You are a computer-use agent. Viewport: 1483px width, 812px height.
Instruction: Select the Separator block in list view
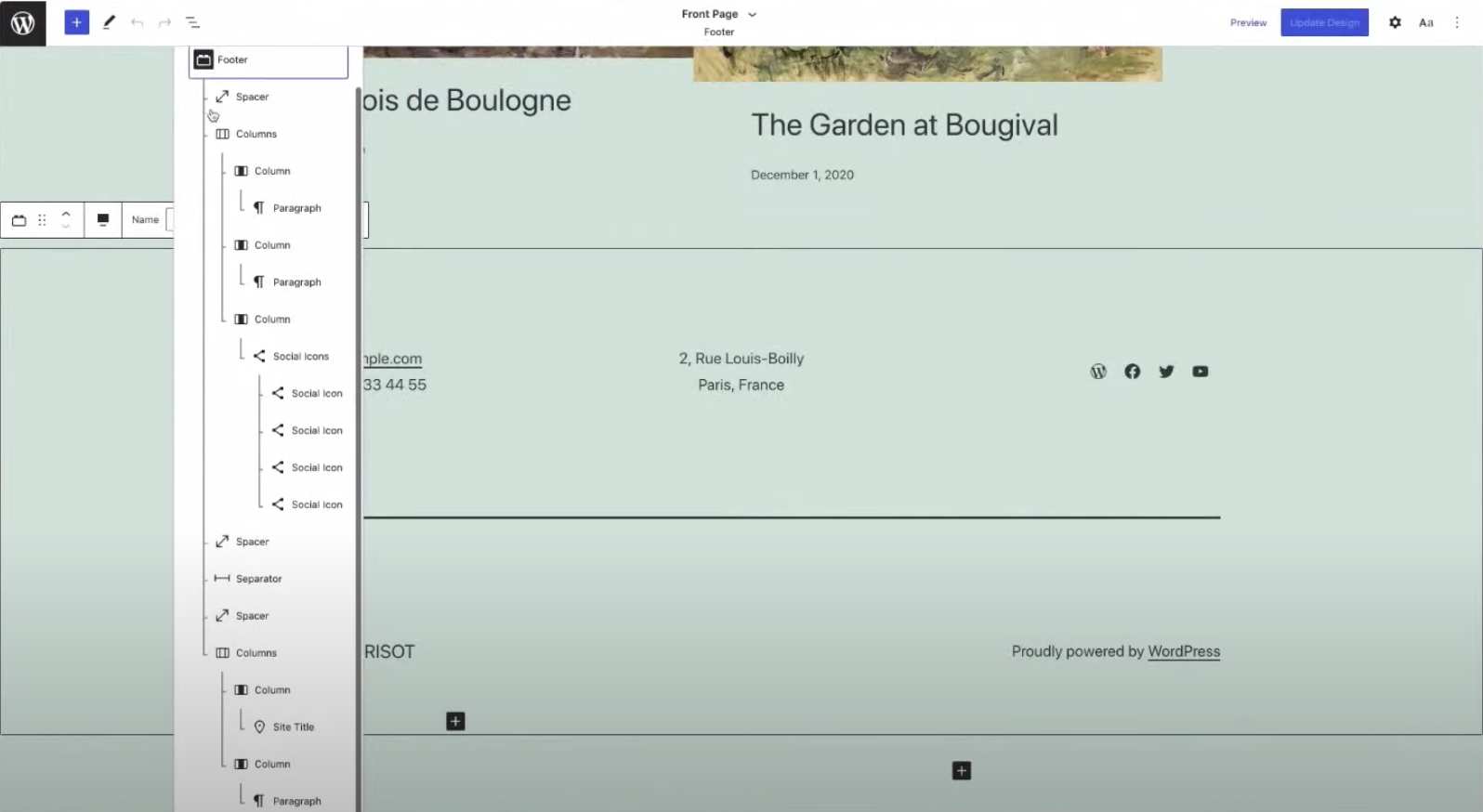tap(258, 579)
